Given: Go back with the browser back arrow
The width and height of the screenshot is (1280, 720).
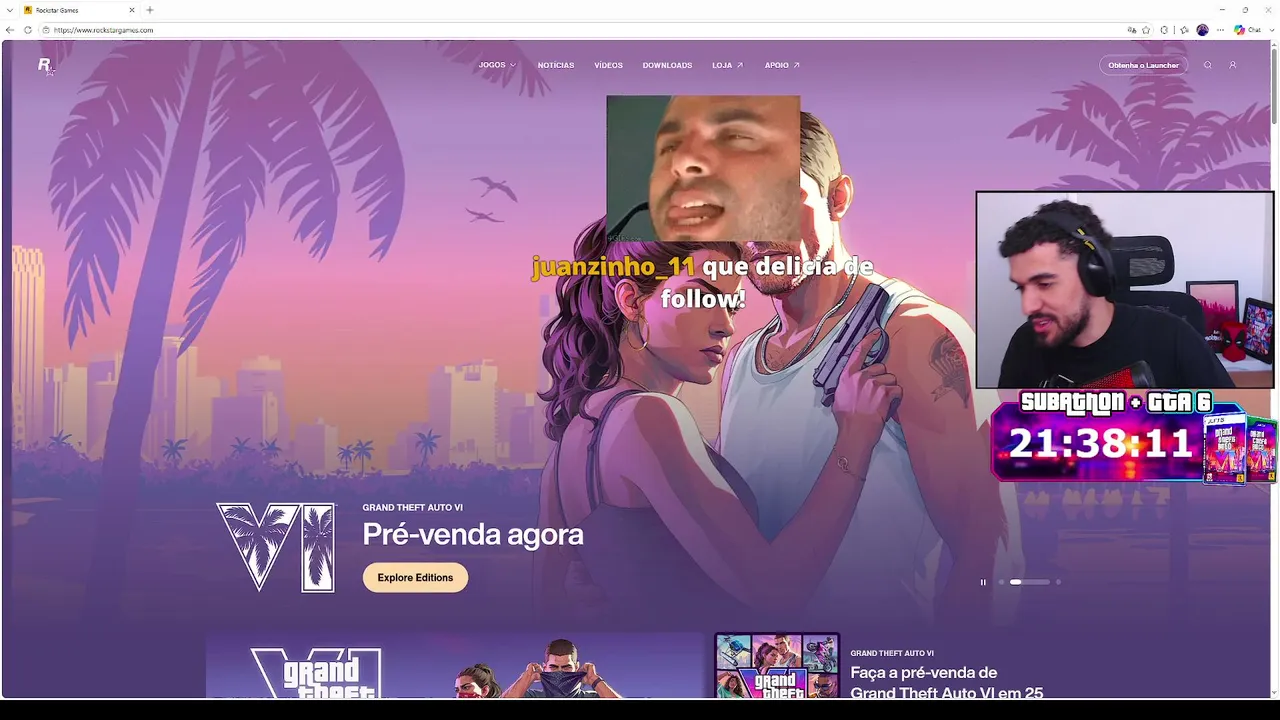Looking at the screenshot, I should (x=10, y=30).
